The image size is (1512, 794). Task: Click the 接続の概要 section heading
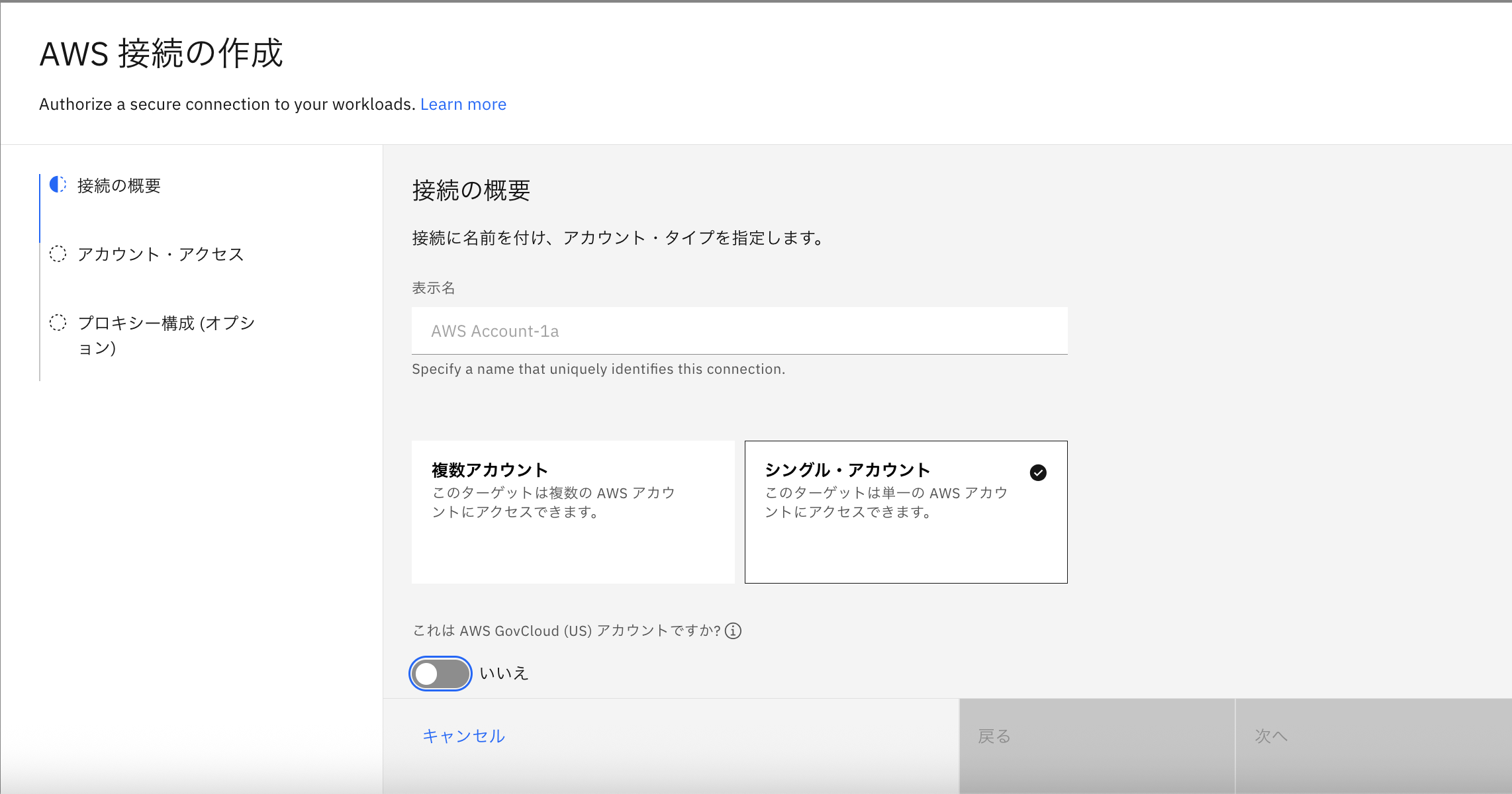pos(471,191)
